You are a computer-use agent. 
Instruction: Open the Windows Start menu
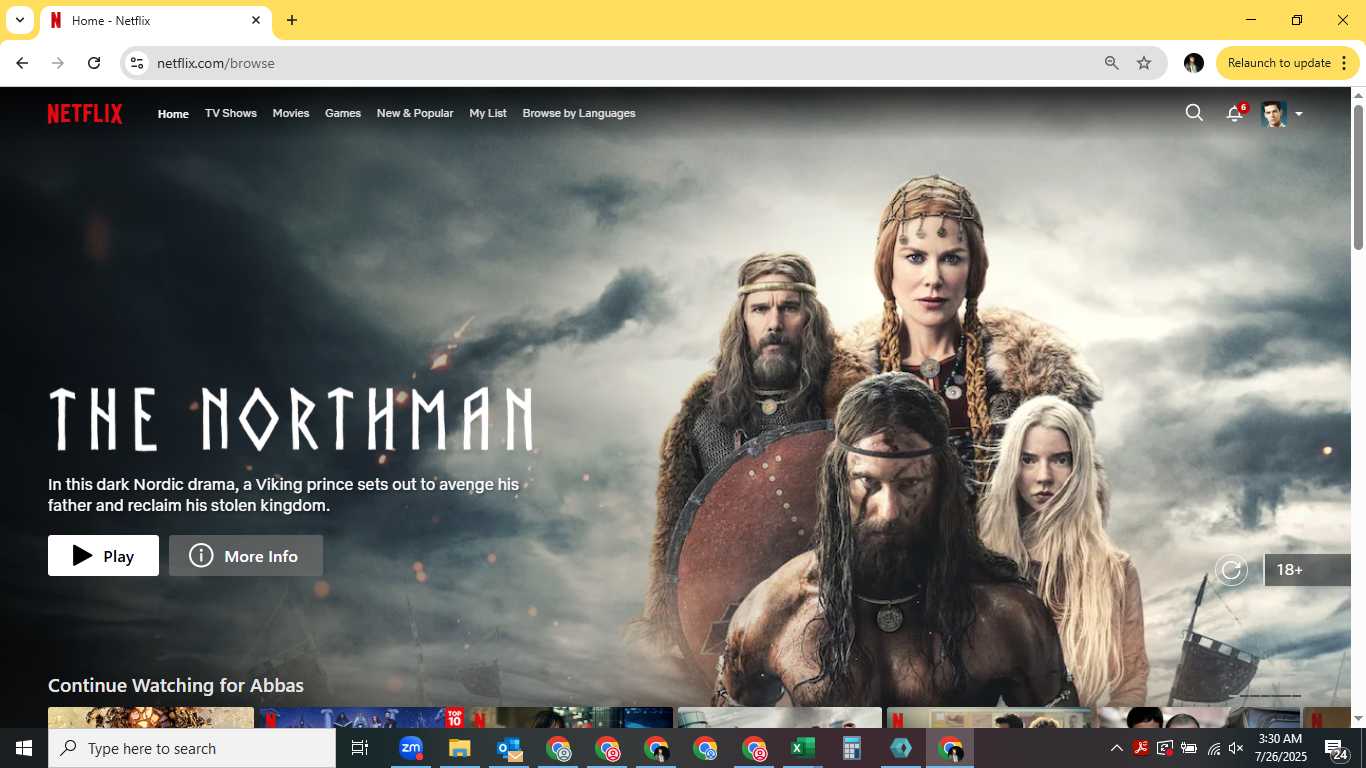pyautogui.click(x=24, y=748)
